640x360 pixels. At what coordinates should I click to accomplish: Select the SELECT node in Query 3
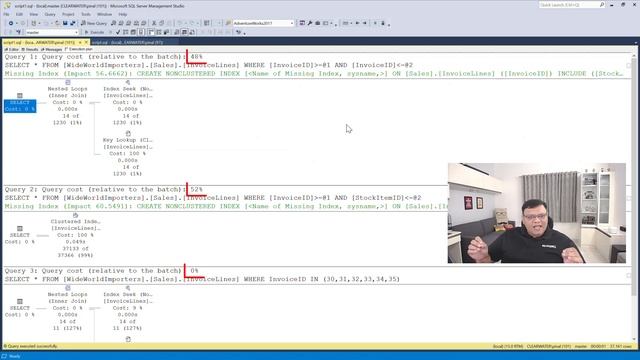20,308
